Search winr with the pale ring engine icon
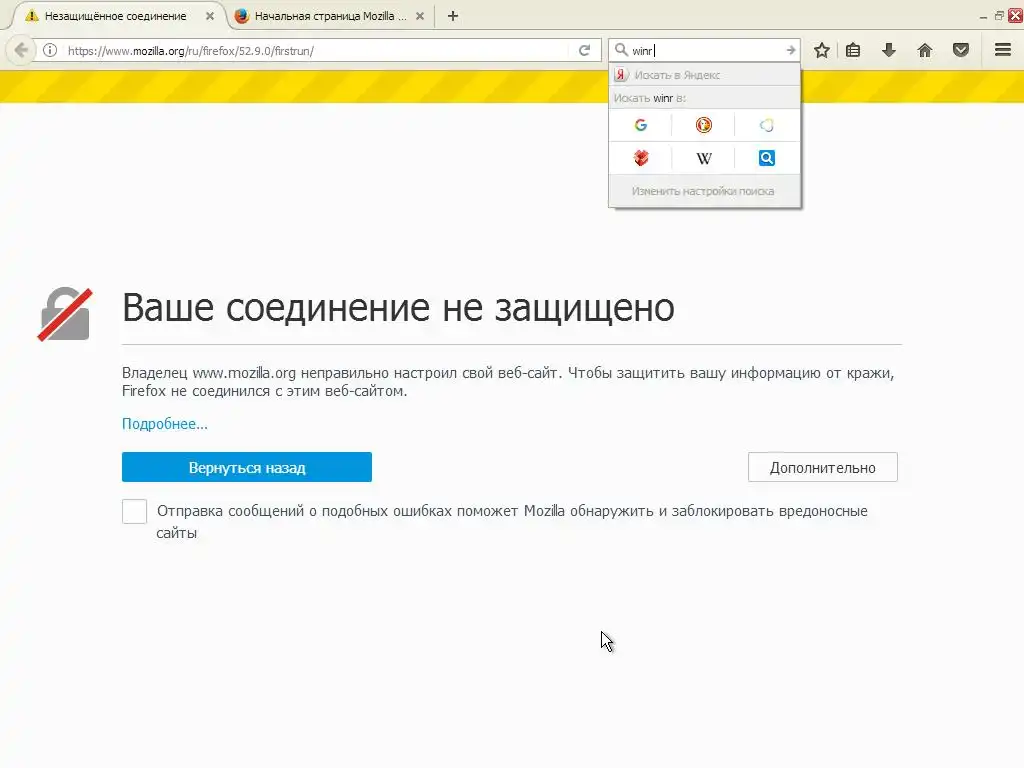Screen dimensions: 1024x768 (767, 125)
